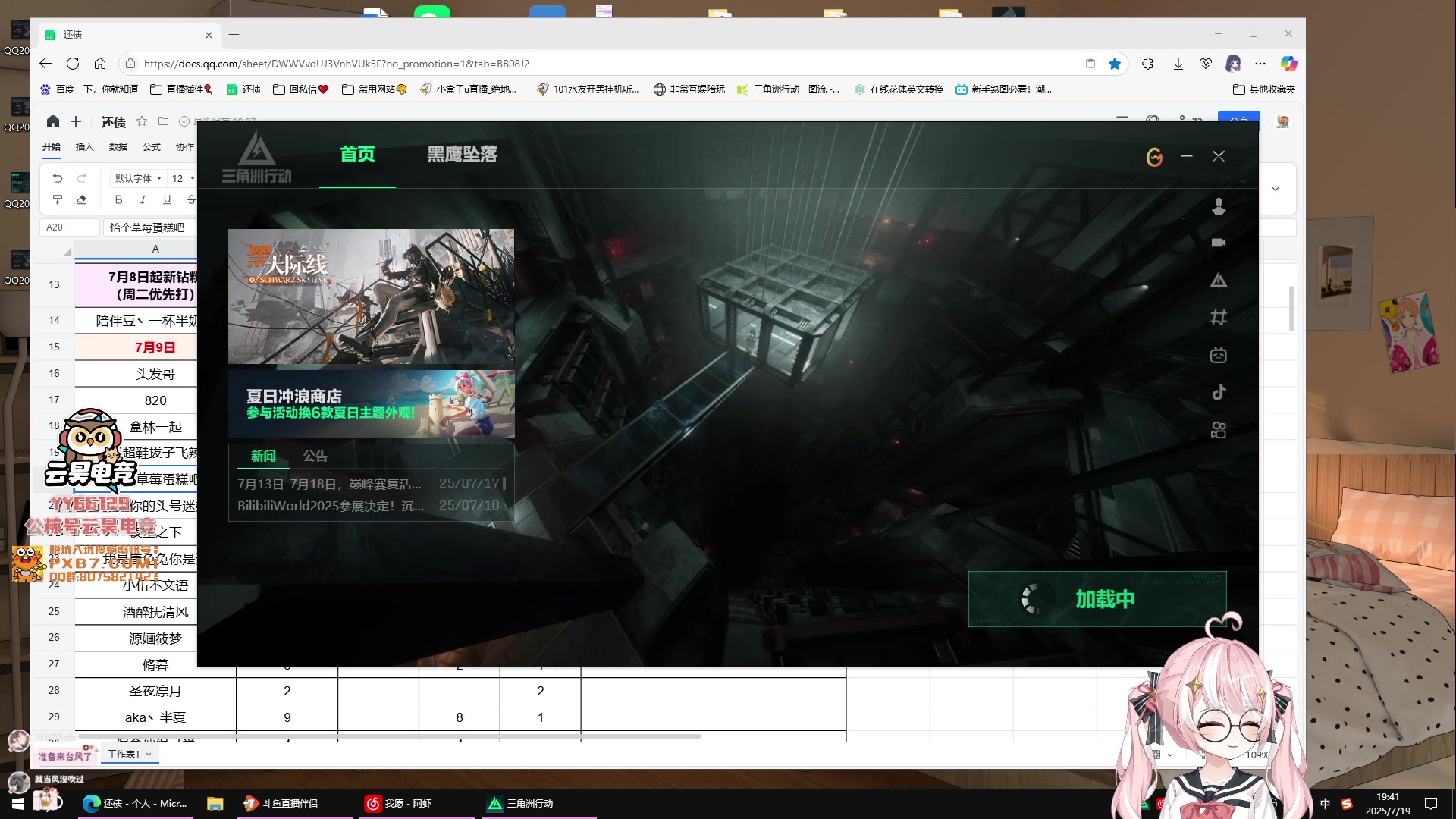Switch to the 开始 ribbon tab

click(x=52, y=147)
